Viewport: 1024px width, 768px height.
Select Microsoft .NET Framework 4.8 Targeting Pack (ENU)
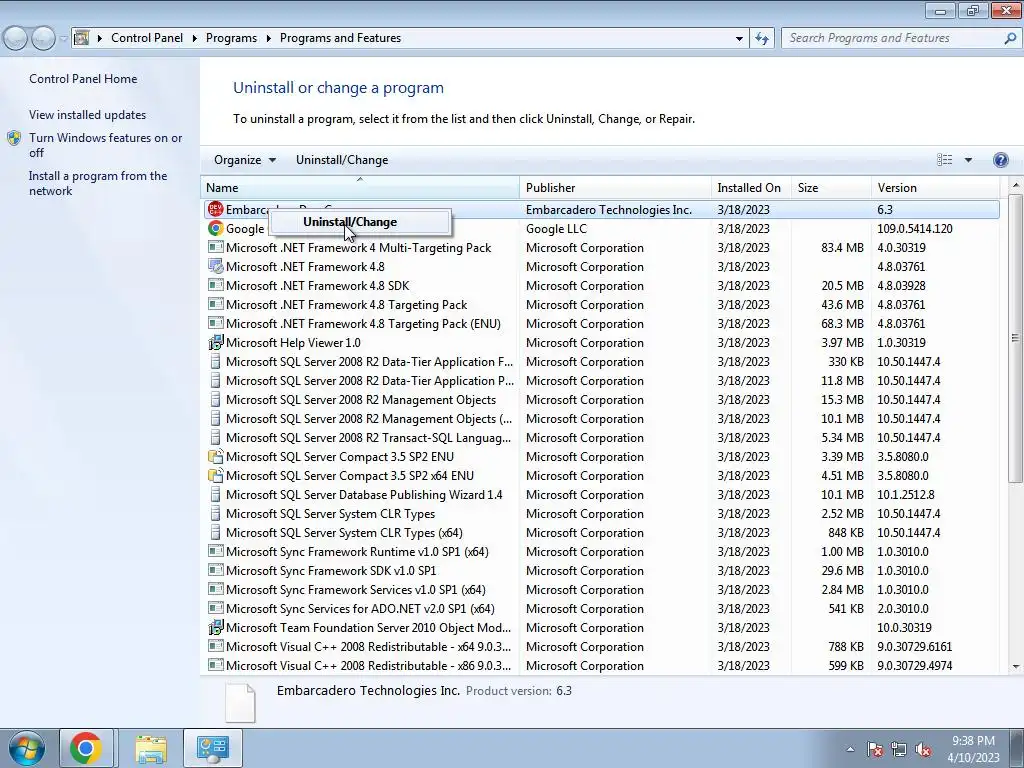point(600,323)
